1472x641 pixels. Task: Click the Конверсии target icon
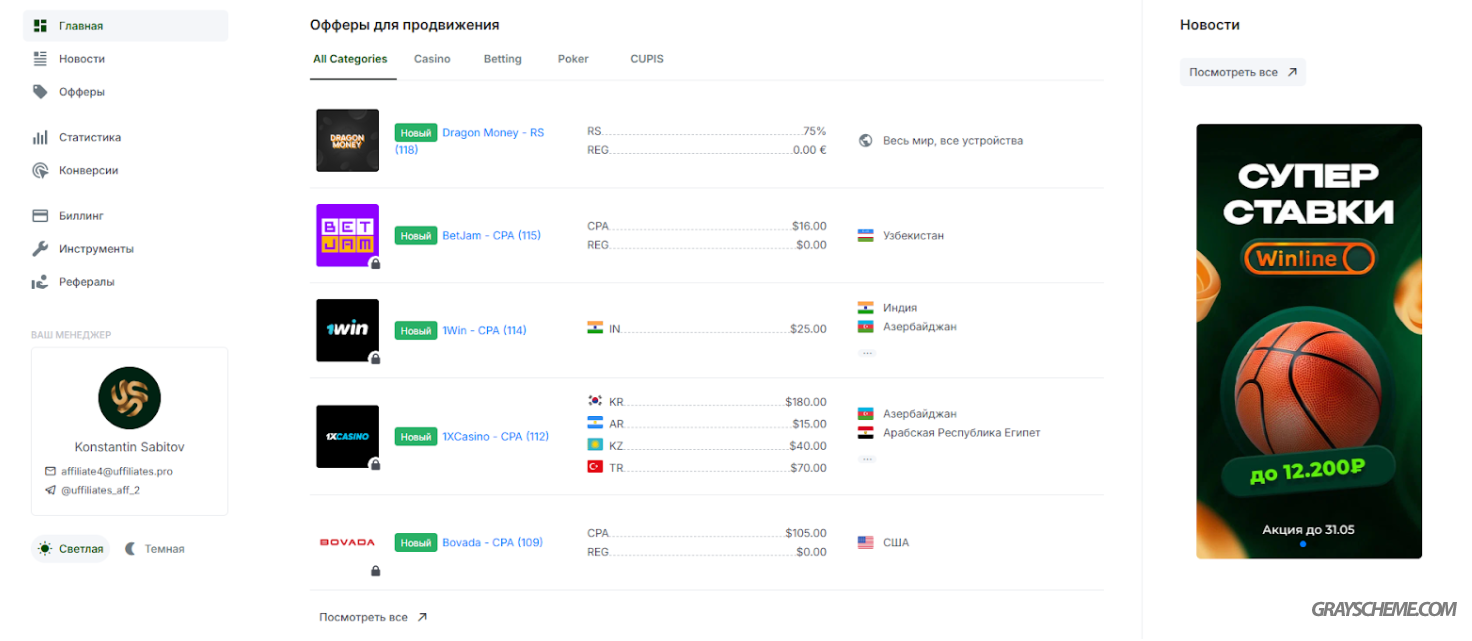[40, 170]
